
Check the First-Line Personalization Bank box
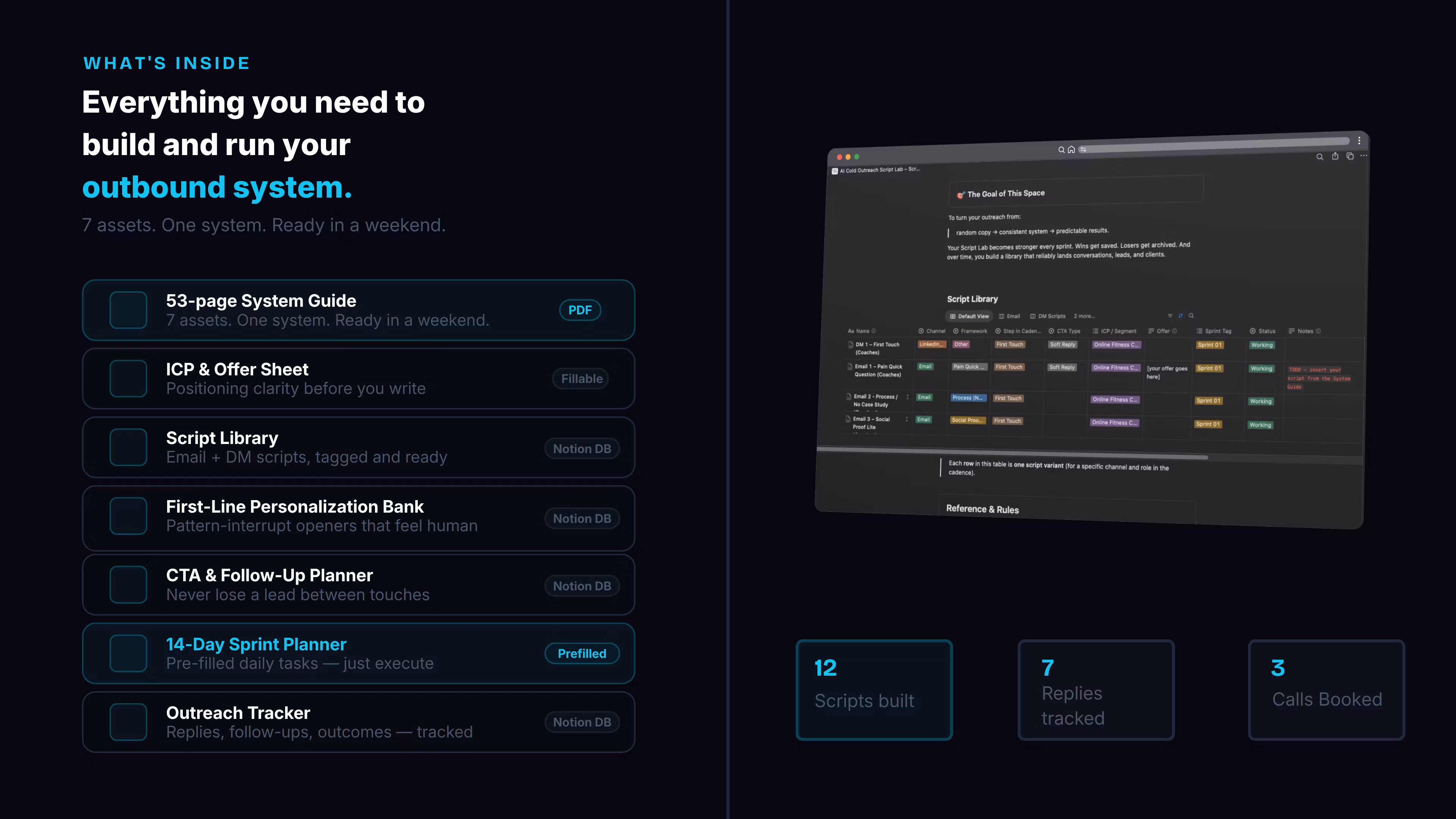pyautogui.click(x=128, y=516)
